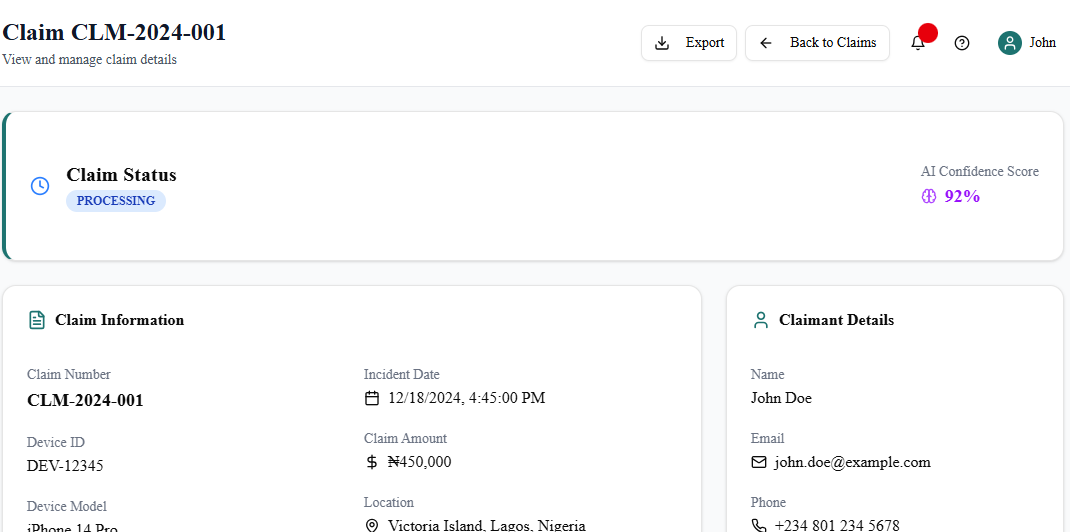This screenshot has width=1070, height=532.
Task: Click the phone icon beside phone number
Action: [759, 525]
